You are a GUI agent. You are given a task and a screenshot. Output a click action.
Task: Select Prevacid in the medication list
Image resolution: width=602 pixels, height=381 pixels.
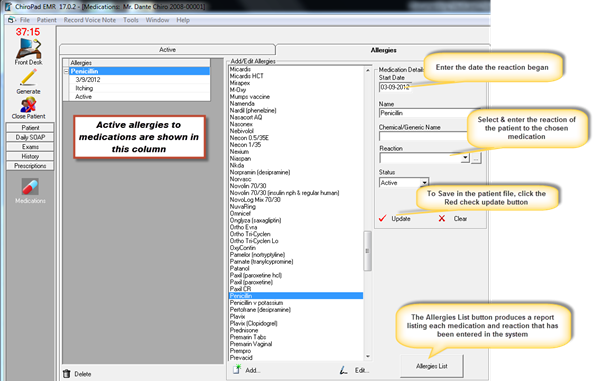[241, 358]
